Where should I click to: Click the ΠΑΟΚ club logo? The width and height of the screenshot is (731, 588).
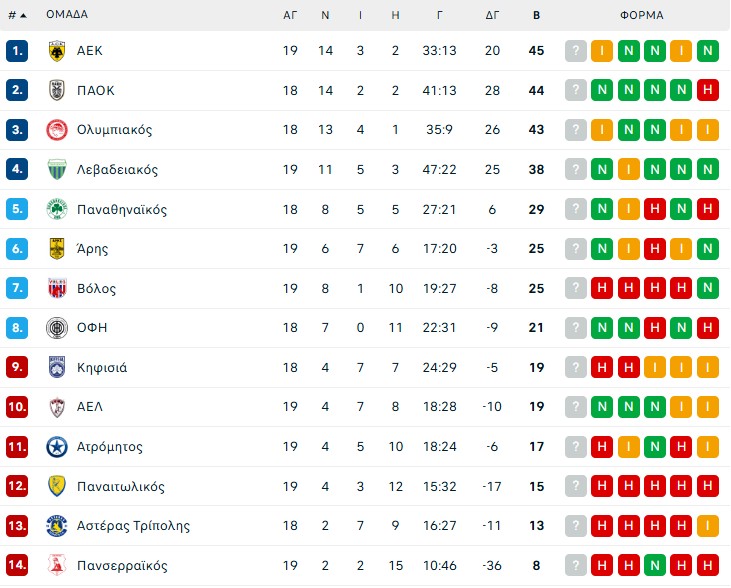tap(56, 90)
